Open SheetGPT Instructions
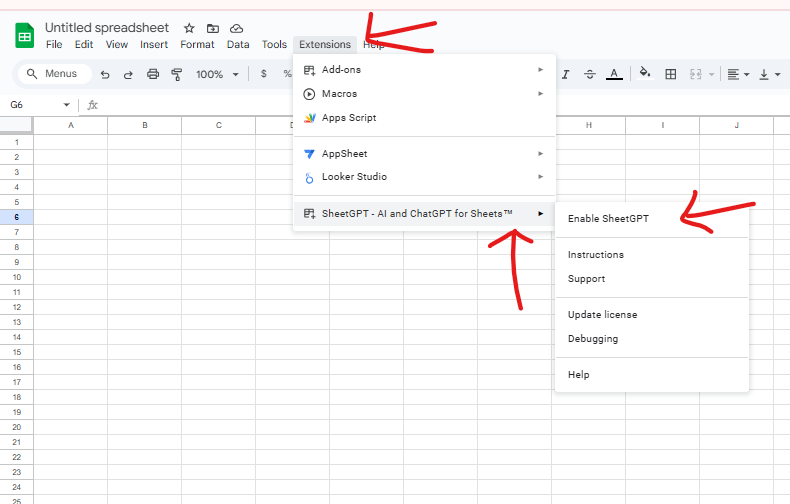 (x=652, y=255)
